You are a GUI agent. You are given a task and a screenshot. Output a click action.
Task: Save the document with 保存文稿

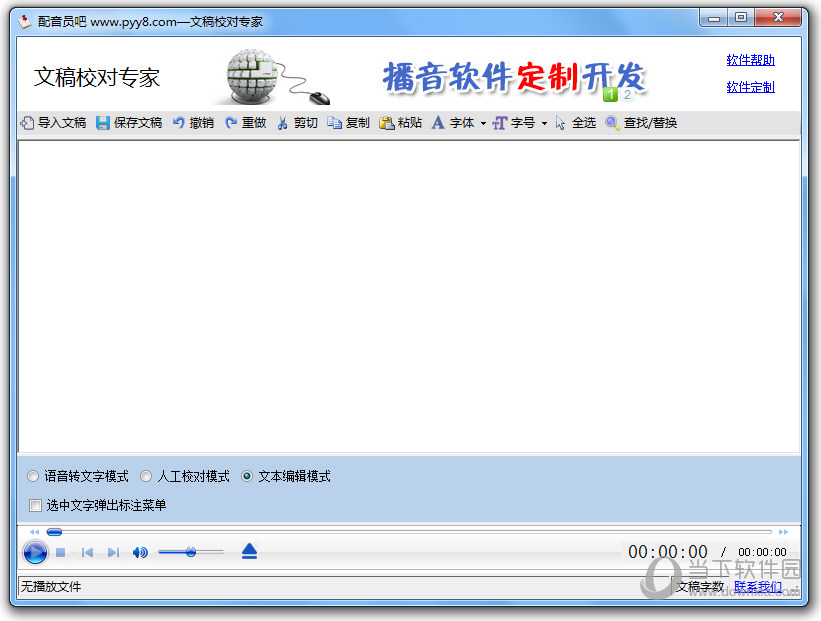(129, 123)
